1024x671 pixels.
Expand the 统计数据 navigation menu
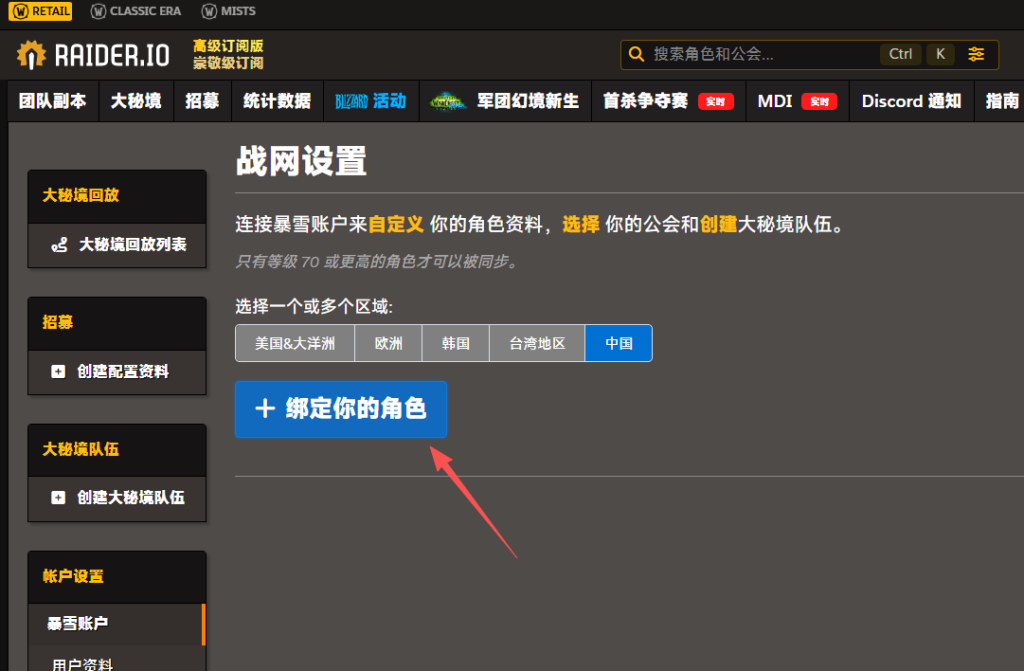[278, 101]
